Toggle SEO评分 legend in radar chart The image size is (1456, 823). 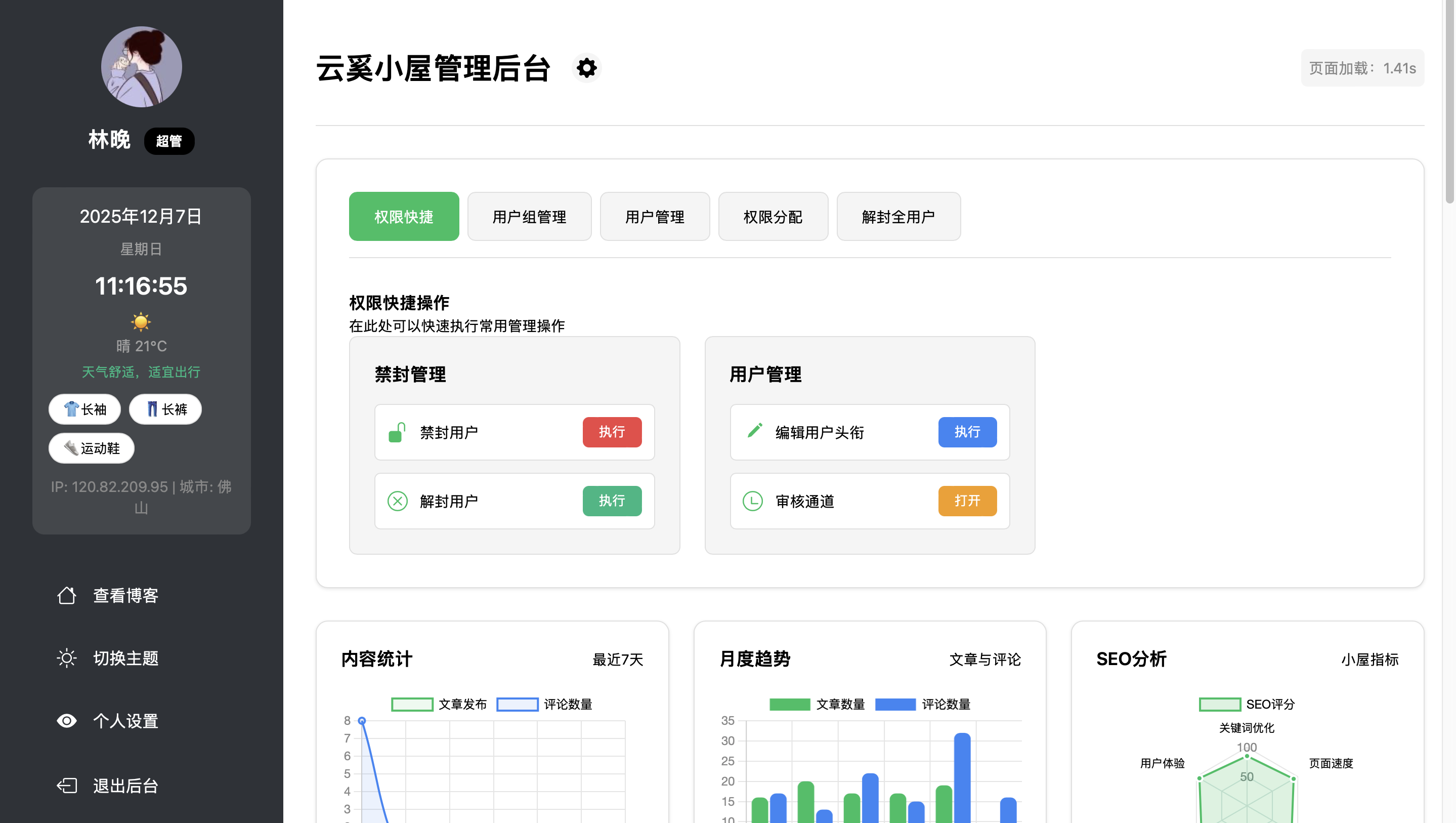click(x=1247, y=704)
